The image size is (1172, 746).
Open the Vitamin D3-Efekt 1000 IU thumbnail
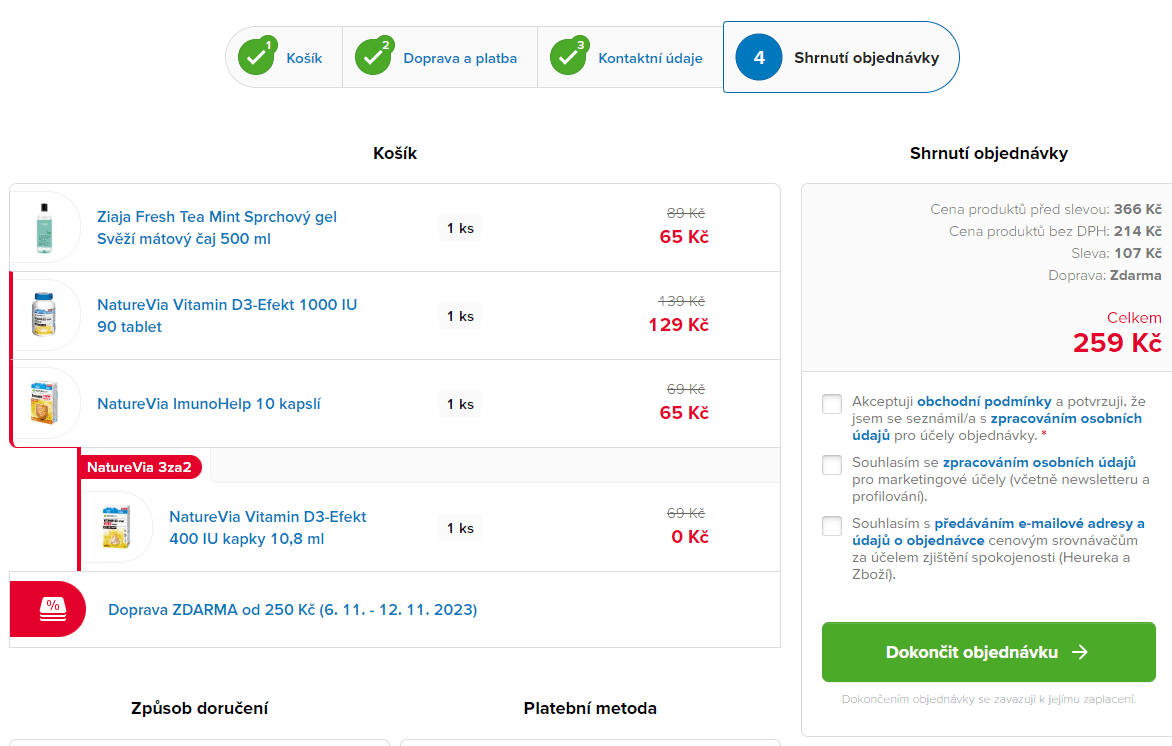(x=44, y=315)
